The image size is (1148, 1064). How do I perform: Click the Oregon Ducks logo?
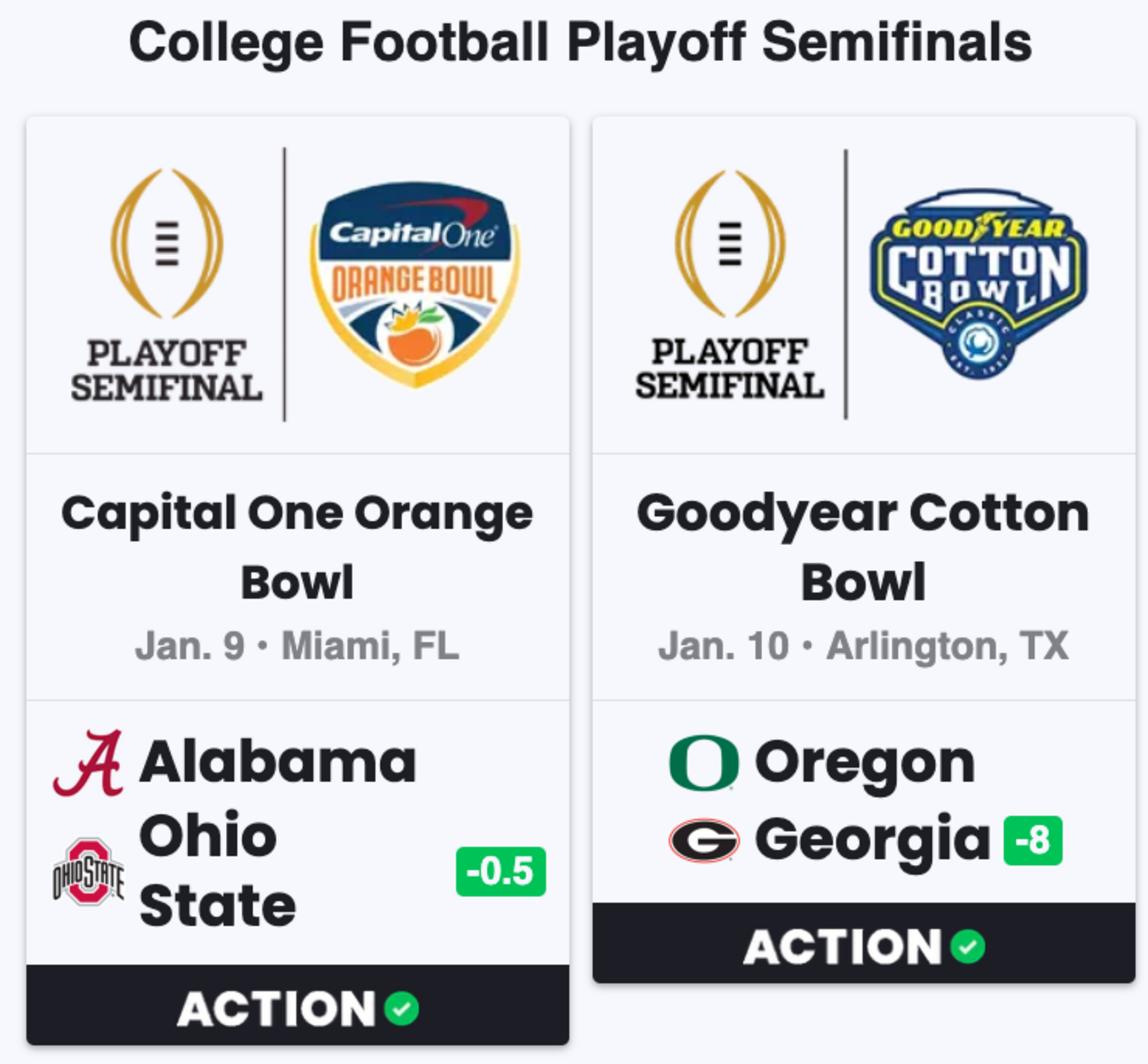coord(704,762)
